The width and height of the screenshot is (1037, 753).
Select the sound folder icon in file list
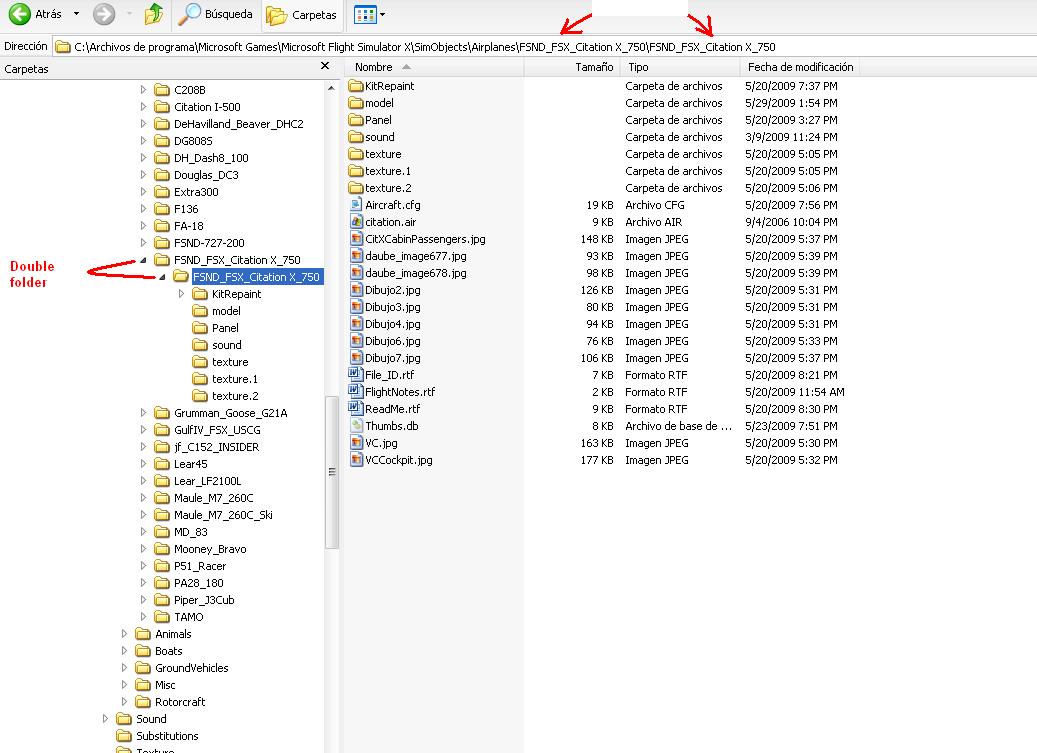(x=356, y=138)
